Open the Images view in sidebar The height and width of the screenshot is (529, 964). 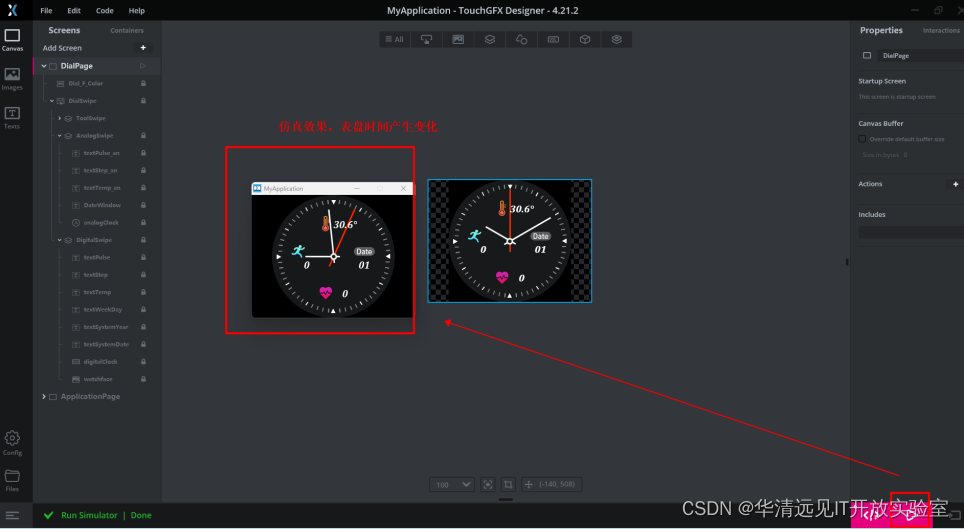pos(12,79)
